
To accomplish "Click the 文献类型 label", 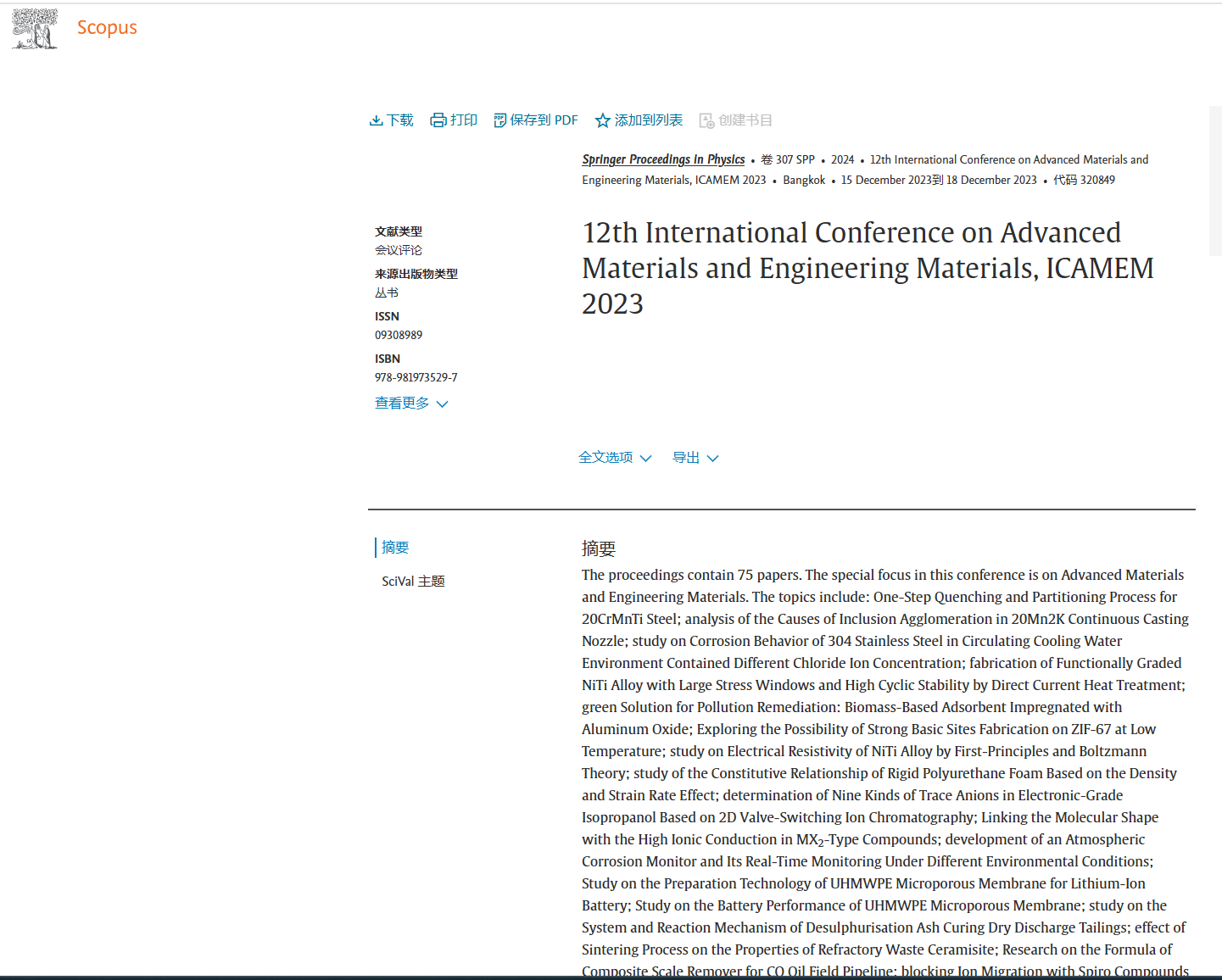I will pyautogui.click(x=399, y=231).
